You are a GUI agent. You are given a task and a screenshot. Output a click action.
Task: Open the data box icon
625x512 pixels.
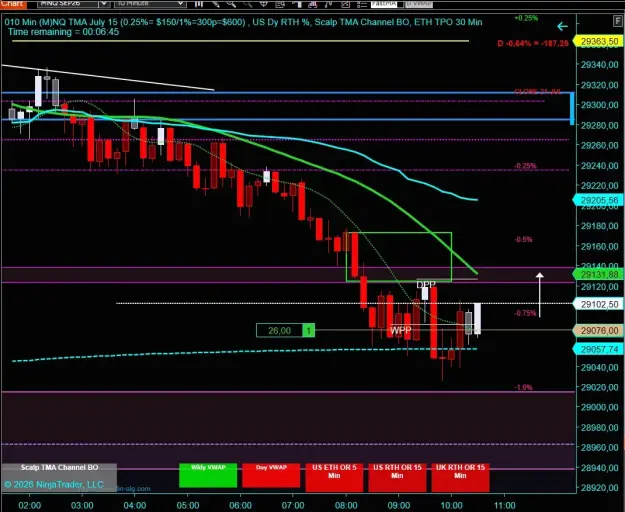pyautogui.click(x=280, y=4)
